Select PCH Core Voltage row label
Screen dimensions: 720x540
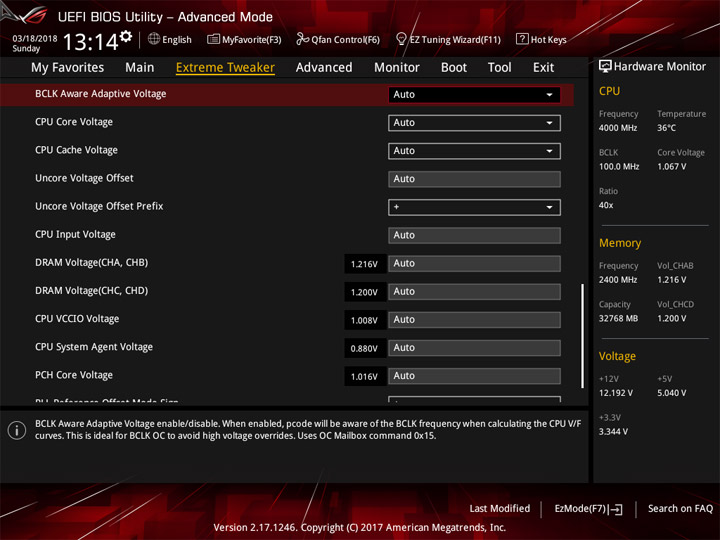point(74,375)
